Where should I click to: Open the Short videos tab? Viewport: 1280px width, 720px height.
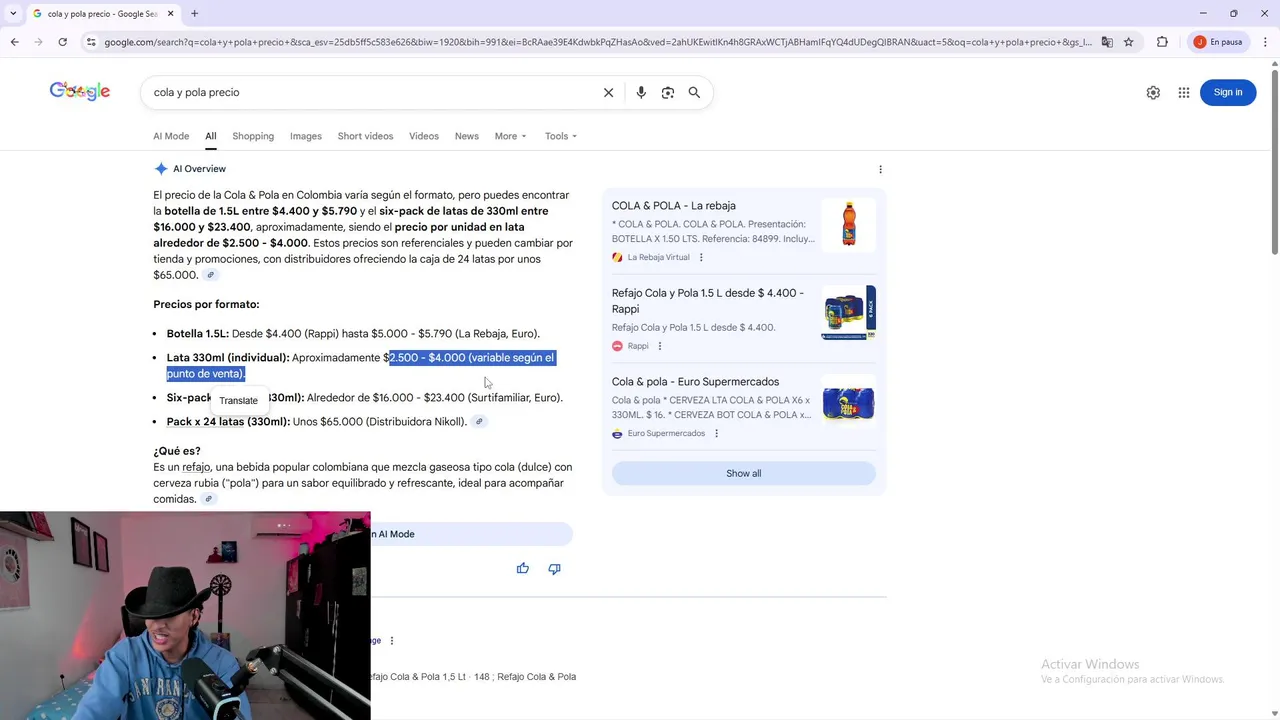click(x=365, y=136)
